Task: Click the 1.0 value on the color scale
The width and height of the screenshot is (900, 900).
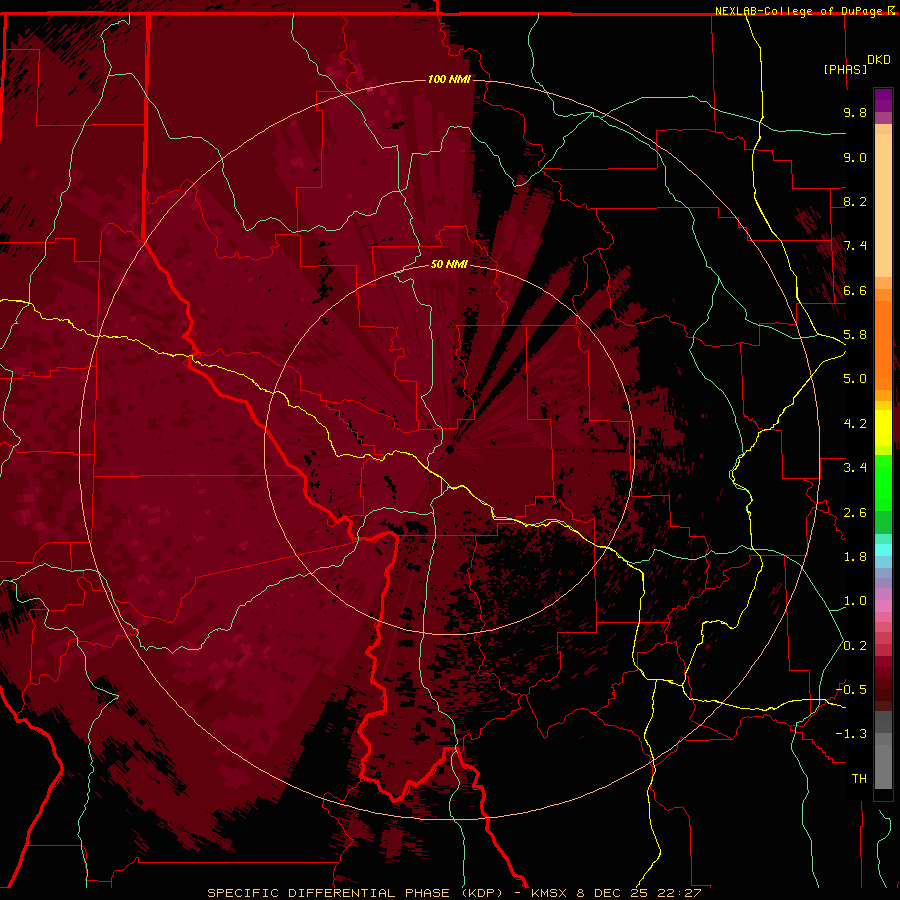Action: pos(855,601)
